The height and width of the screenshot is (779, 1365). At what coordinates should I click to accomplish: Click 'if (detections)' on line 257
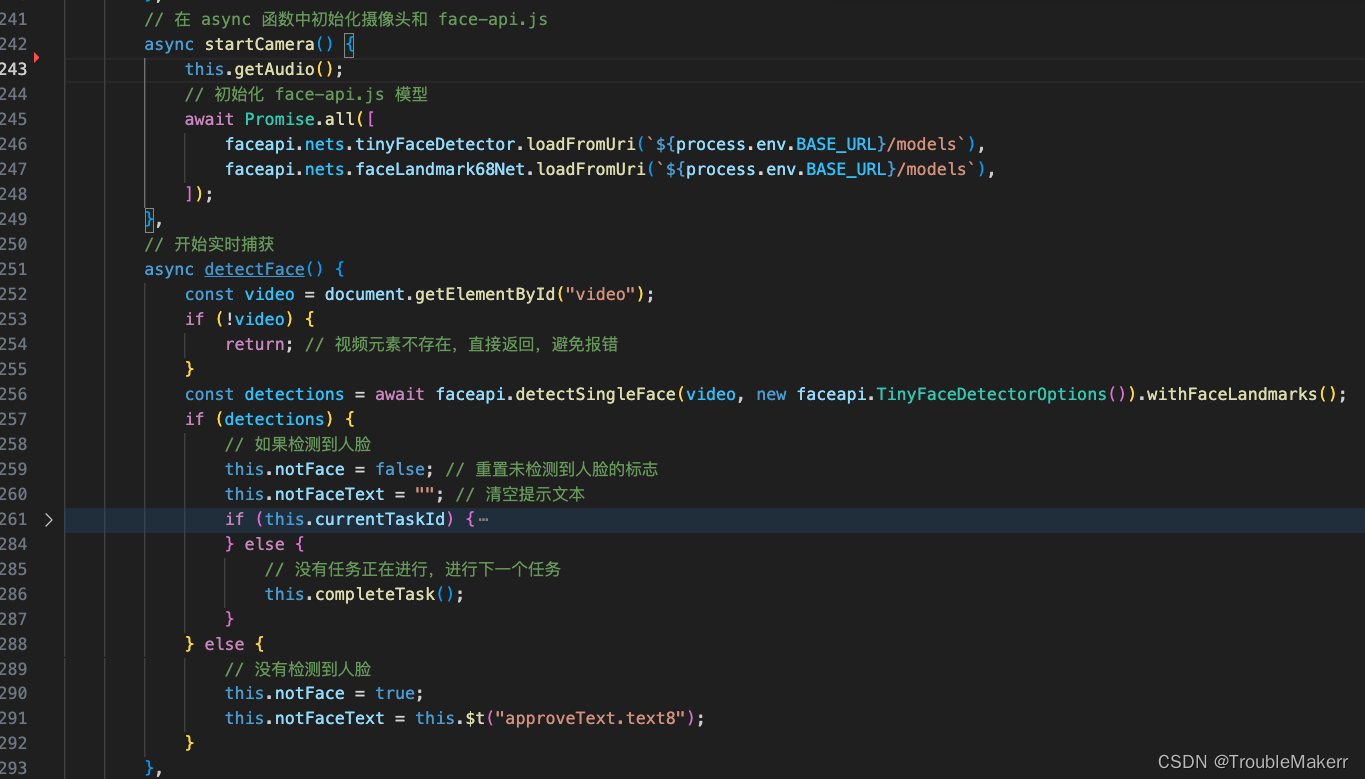259,419
